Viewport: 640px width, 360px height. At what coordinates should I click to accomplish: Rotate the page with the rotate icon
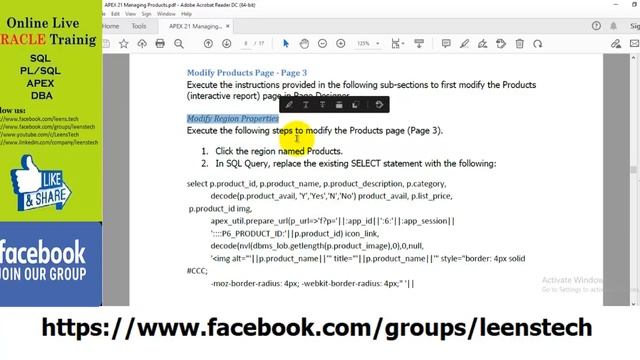tap(538, 44)
